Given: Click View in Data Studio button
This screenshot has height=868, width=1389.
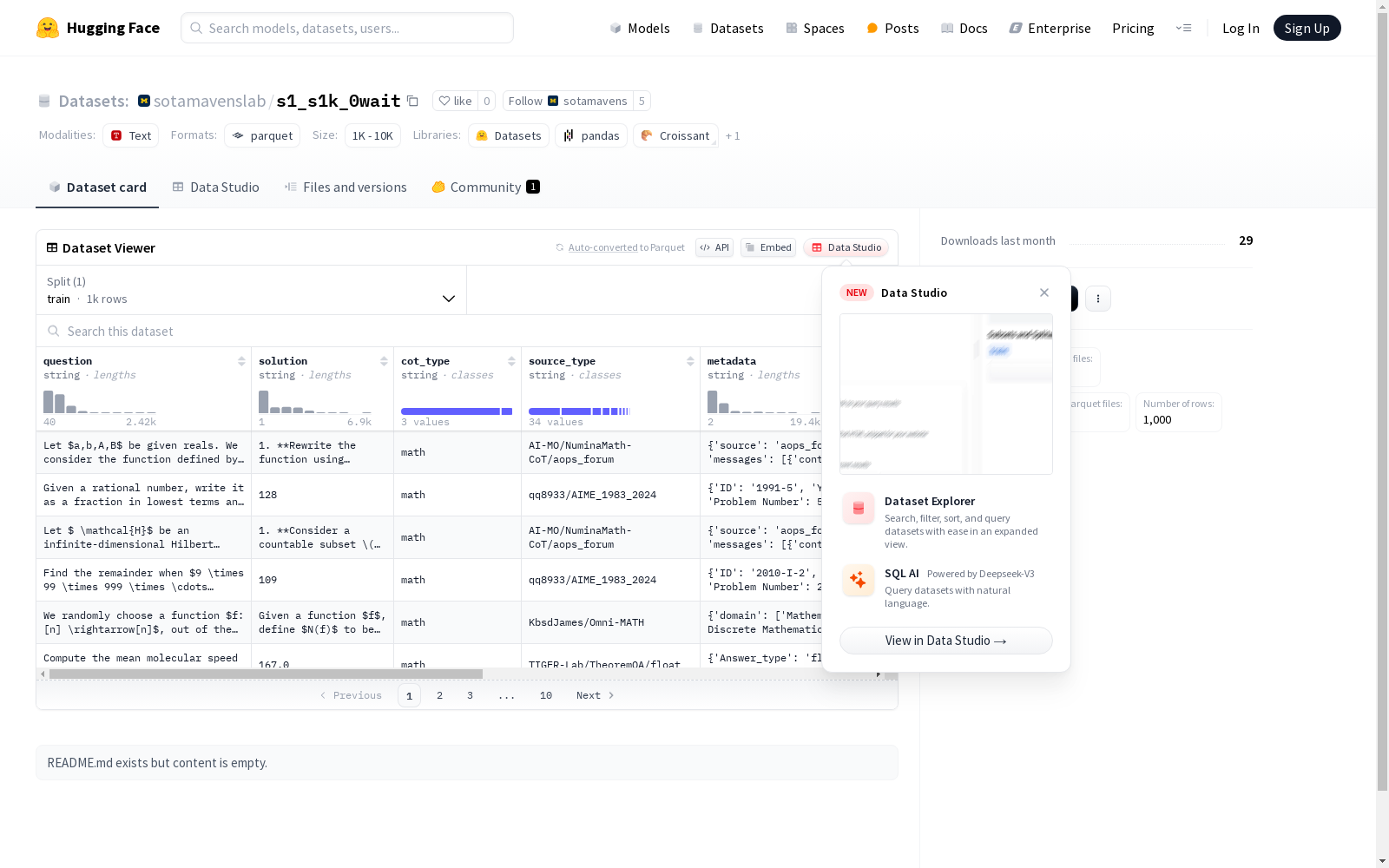Looking at the screenshot, I should point(946,641).
